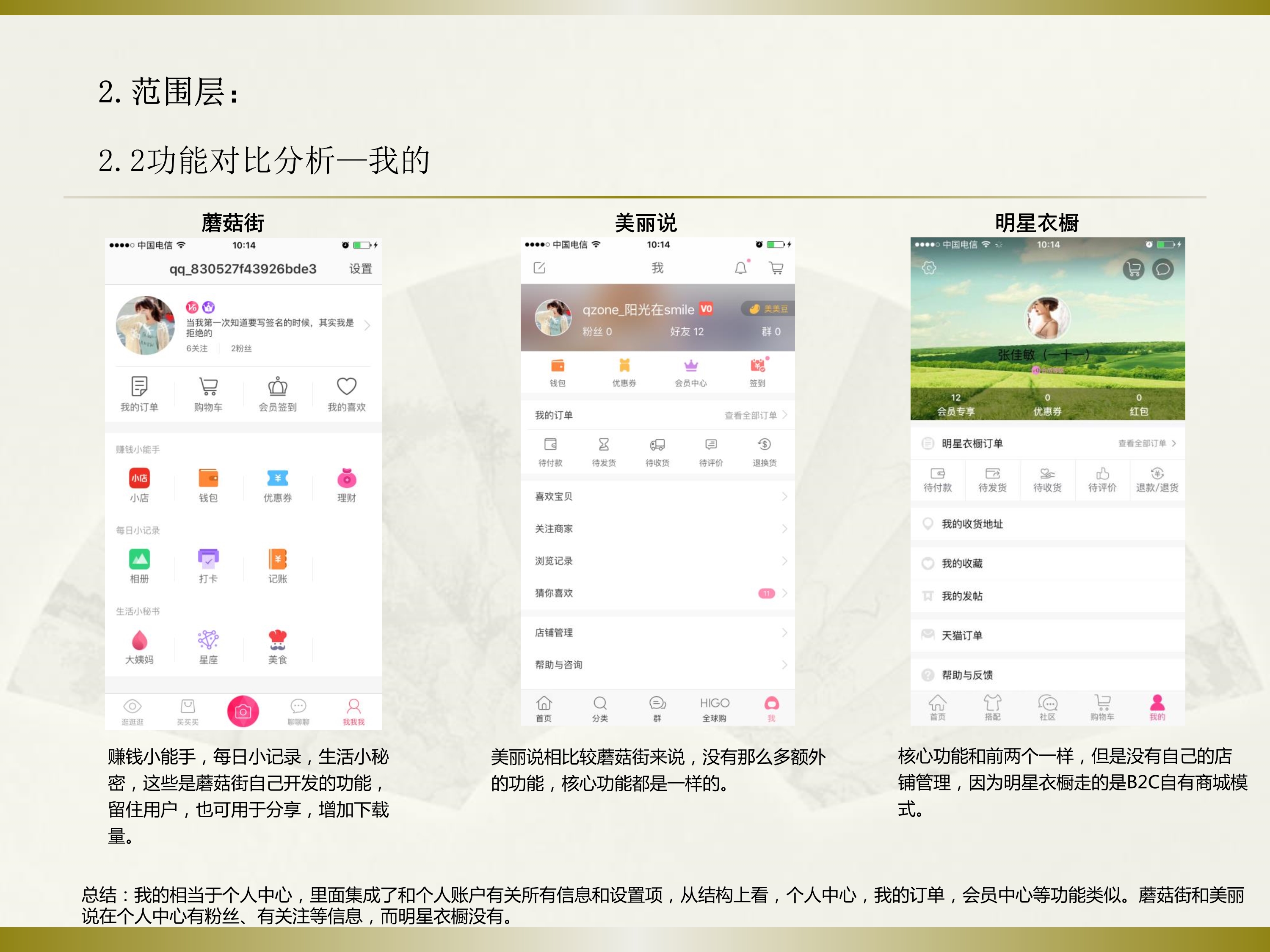The height and width of the screenshot is (952, 1270).
Task: Open the 会员中心 crown icon
Action: point(691,366)
